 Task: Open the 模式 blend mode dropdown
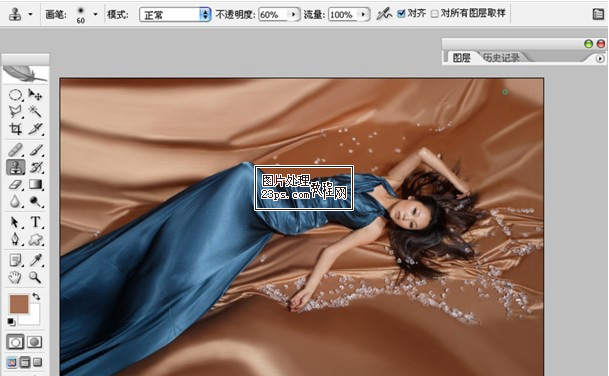click(175, 15)
